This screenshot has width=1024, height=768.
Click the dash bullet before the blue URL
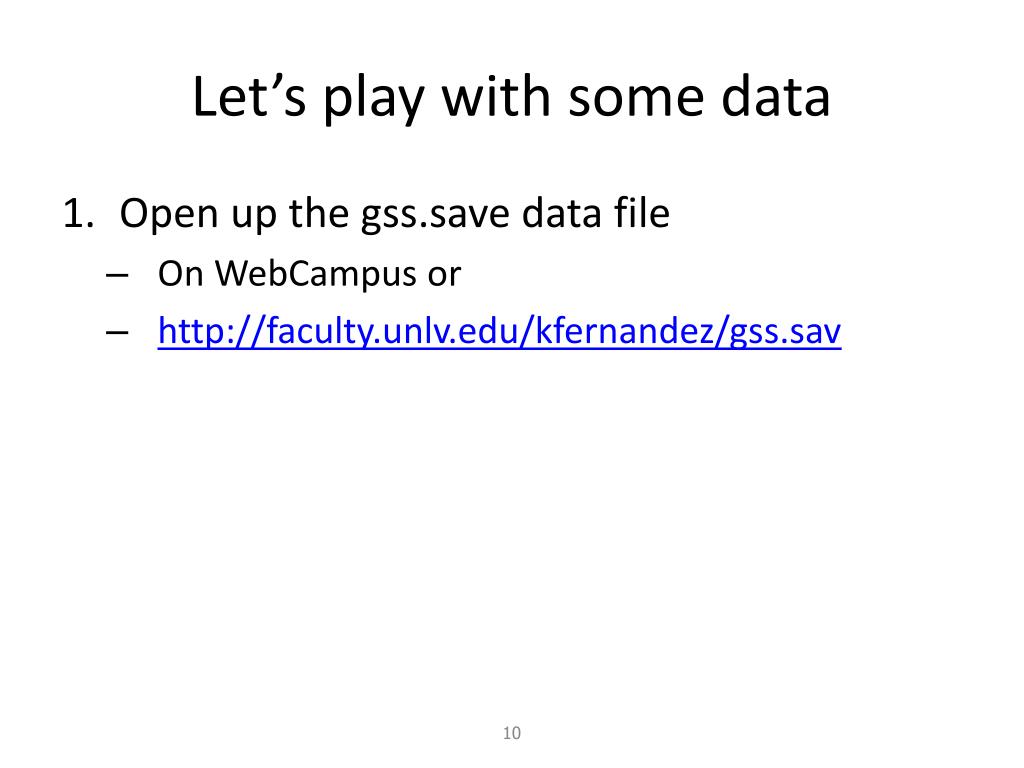[x=116, y=332]
